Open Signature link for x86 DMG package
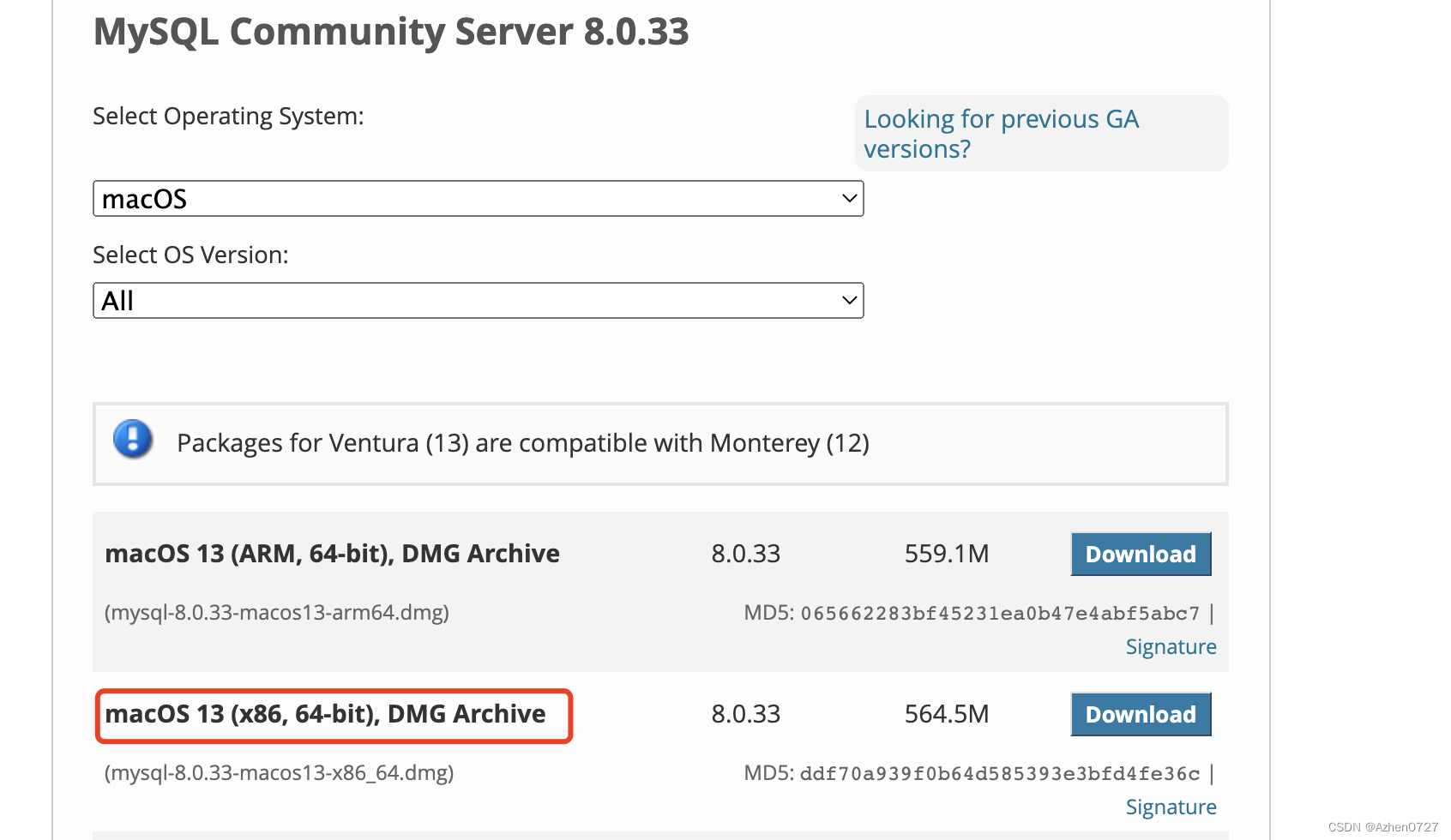Viewport: 1451px width, 840px height. 1171,807
